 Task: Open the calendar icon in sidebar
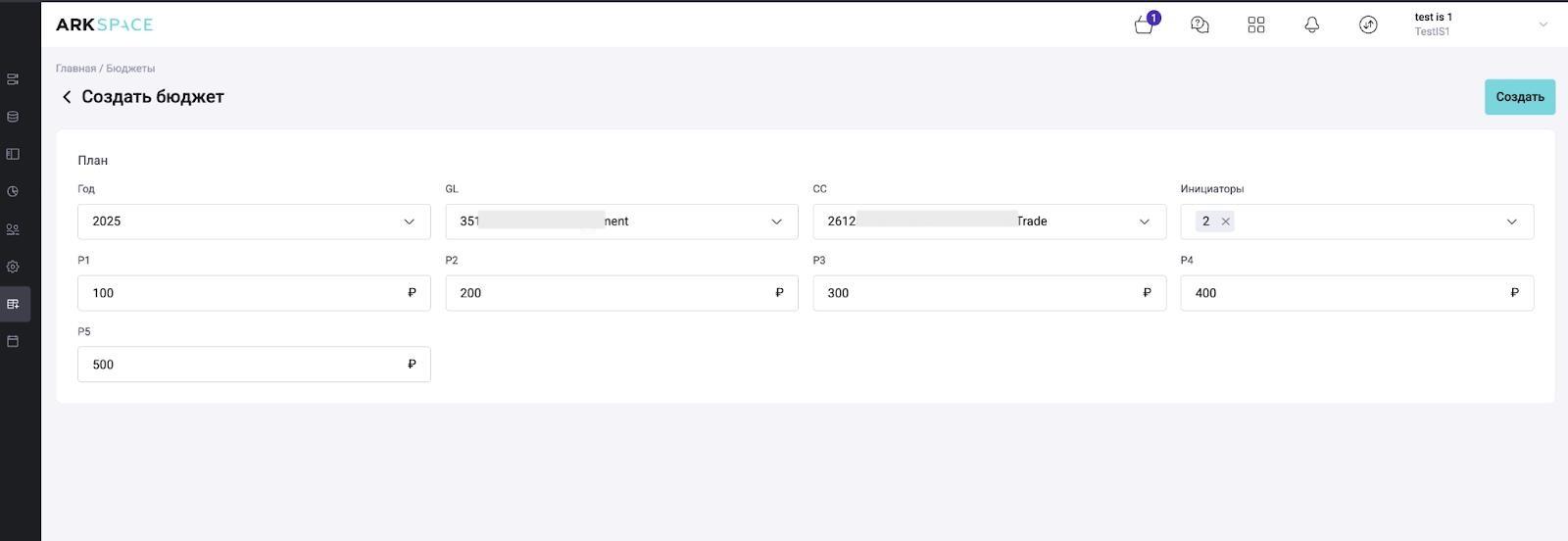click(x=13, y=341)
